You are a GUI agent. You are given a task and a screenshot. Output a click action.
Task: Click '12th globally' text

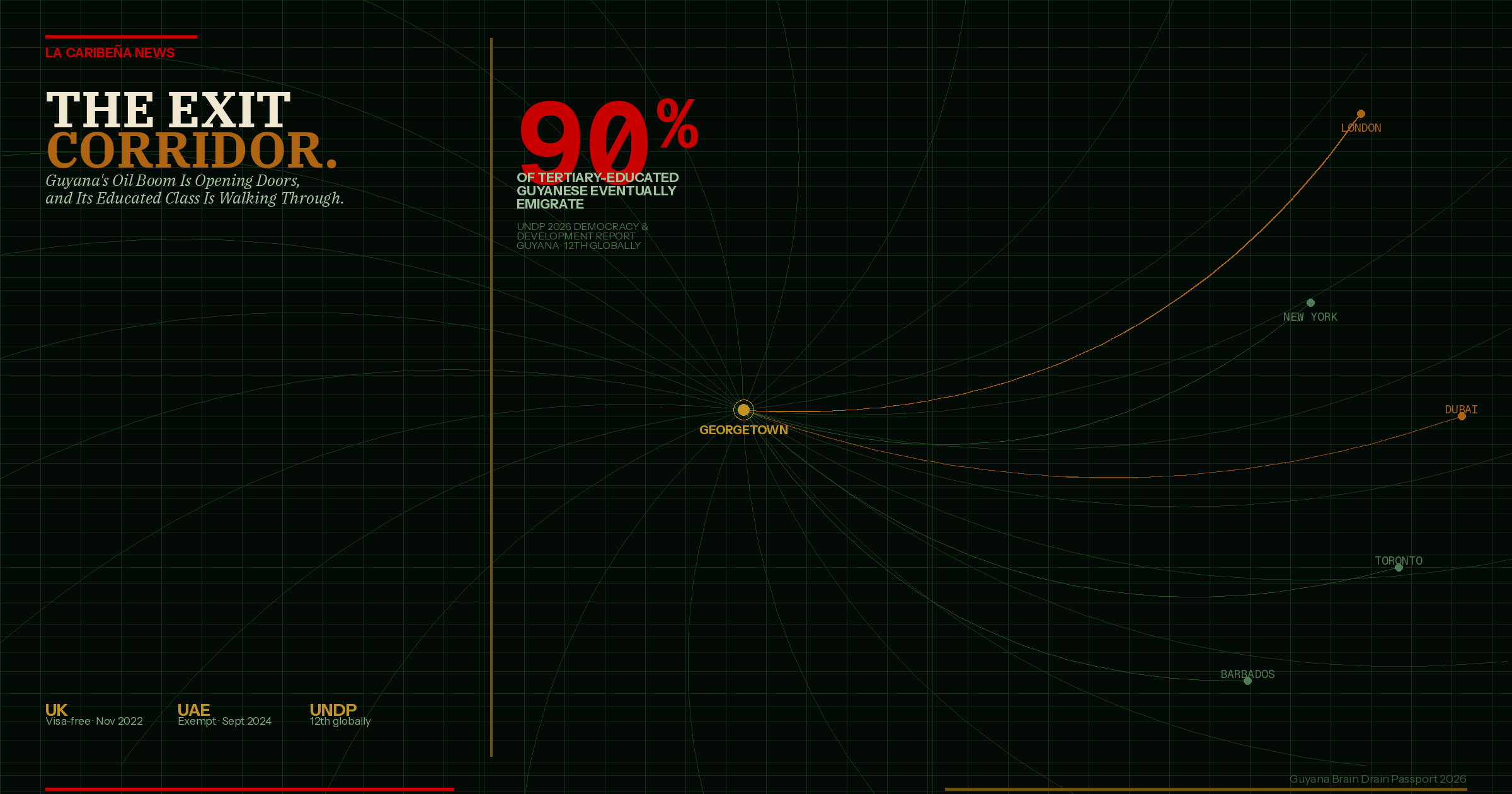(x=340, y=721)
